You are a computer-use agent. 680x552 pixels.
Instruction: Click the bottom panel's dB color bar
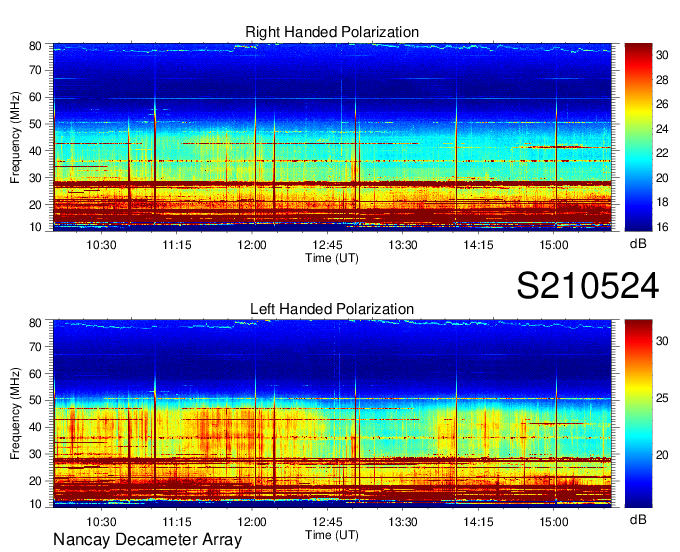click(x=638, y=414)
